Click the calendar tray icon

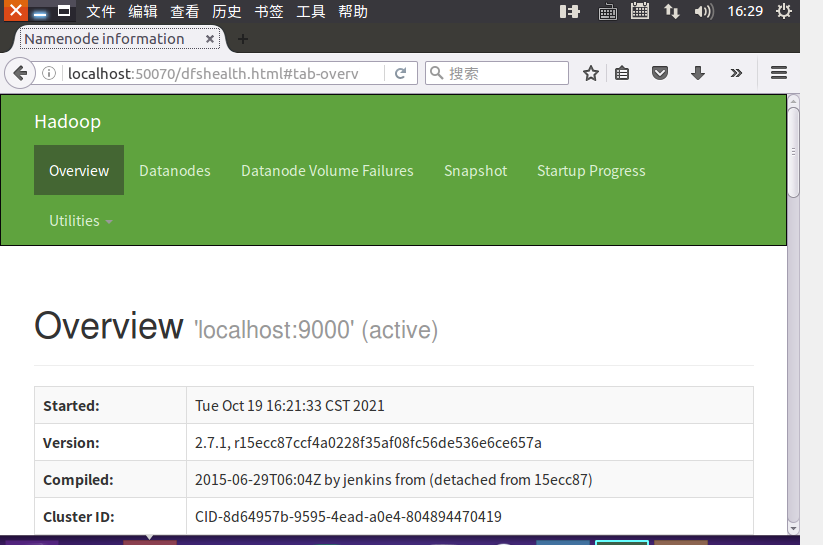point(640,11)
